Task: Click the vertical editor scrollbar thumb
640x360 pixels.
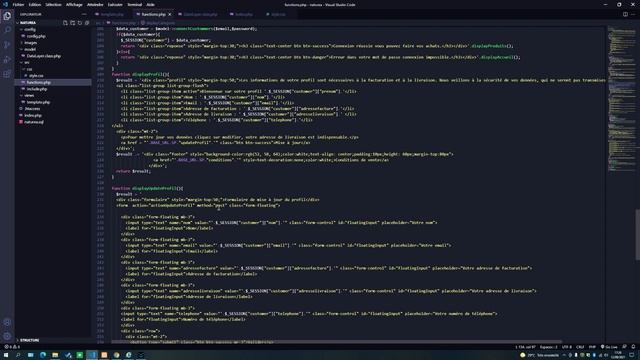Action: tap(638, 235)
